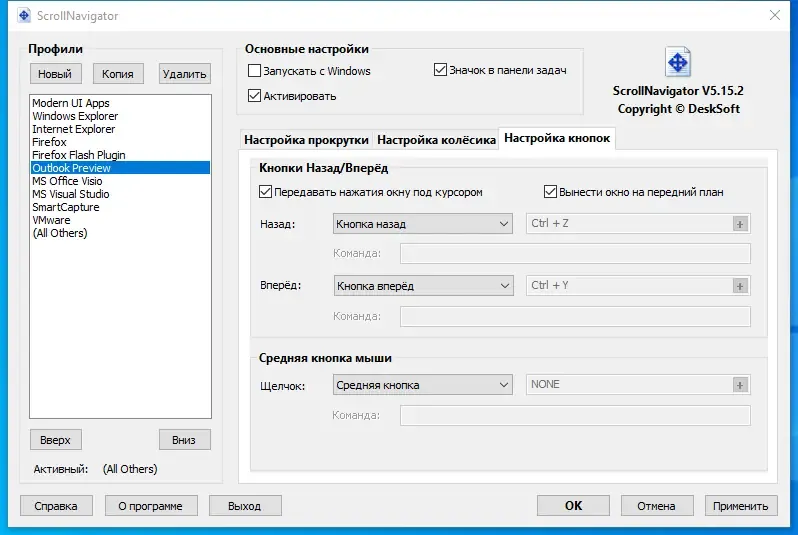Switch to the Настройка колёсика tab

pyautogui.click(x=436, y=140)
